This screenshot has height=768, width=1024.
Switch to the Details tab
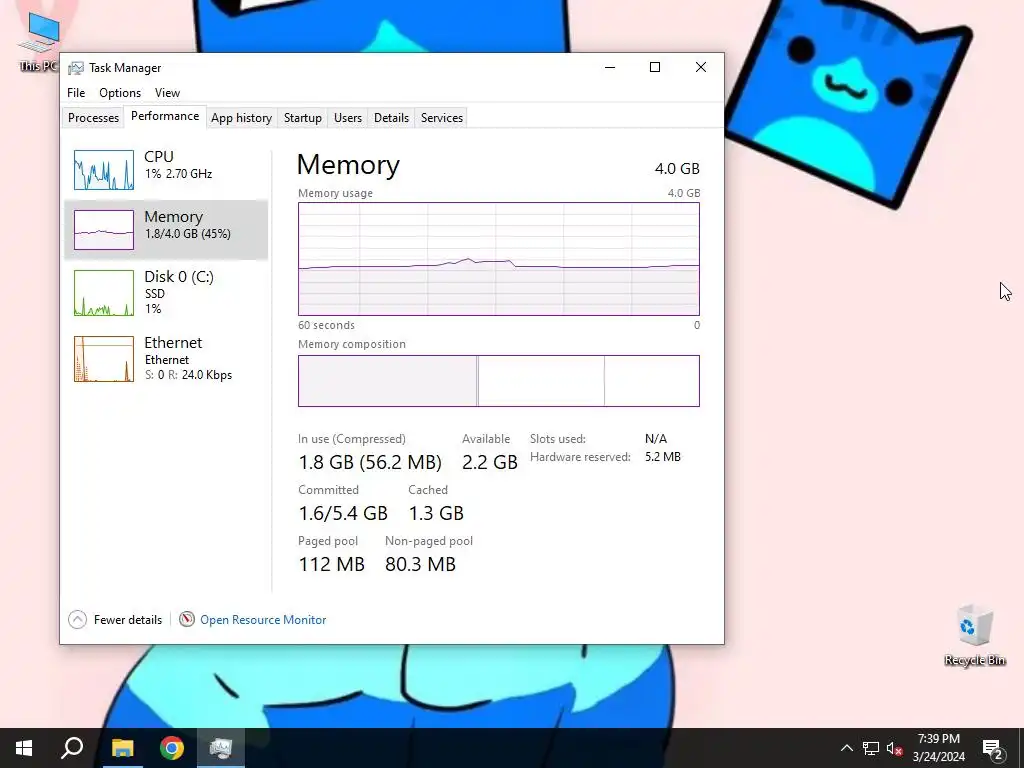(x=391, y=118)
